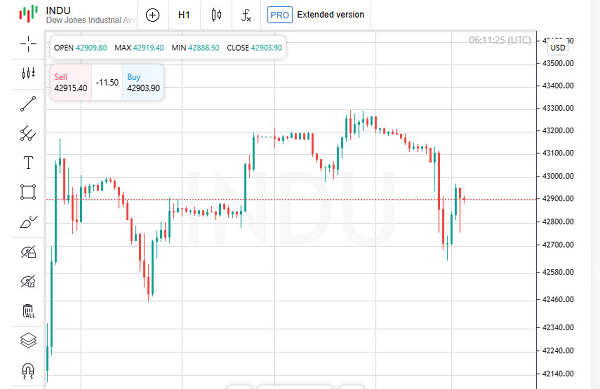Click the INDU candlestick logo icon

point(29,14)
